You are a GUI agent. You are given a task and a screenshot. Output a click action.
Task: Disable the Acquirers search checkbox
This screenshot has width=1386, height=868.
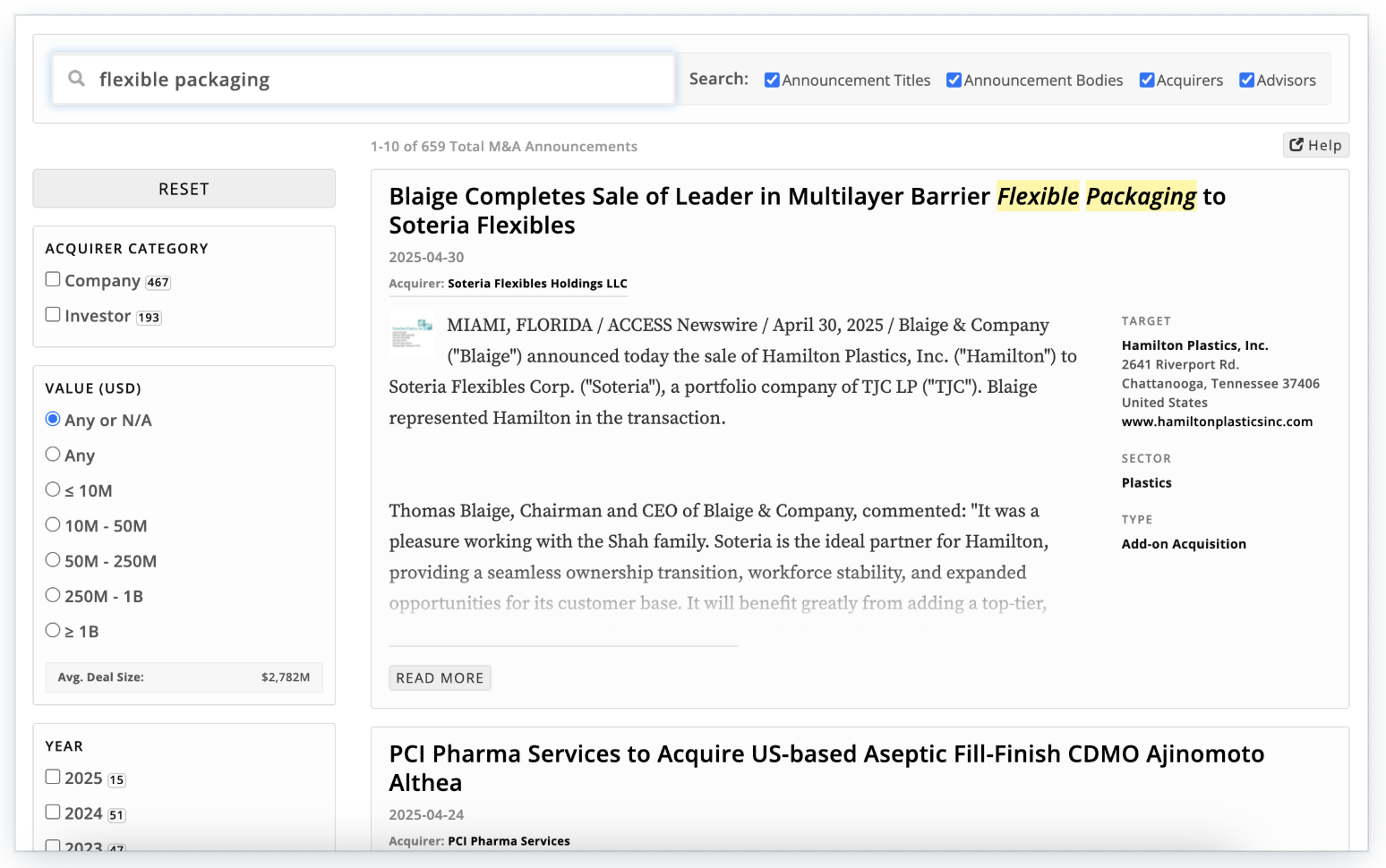pos(1146,81)
